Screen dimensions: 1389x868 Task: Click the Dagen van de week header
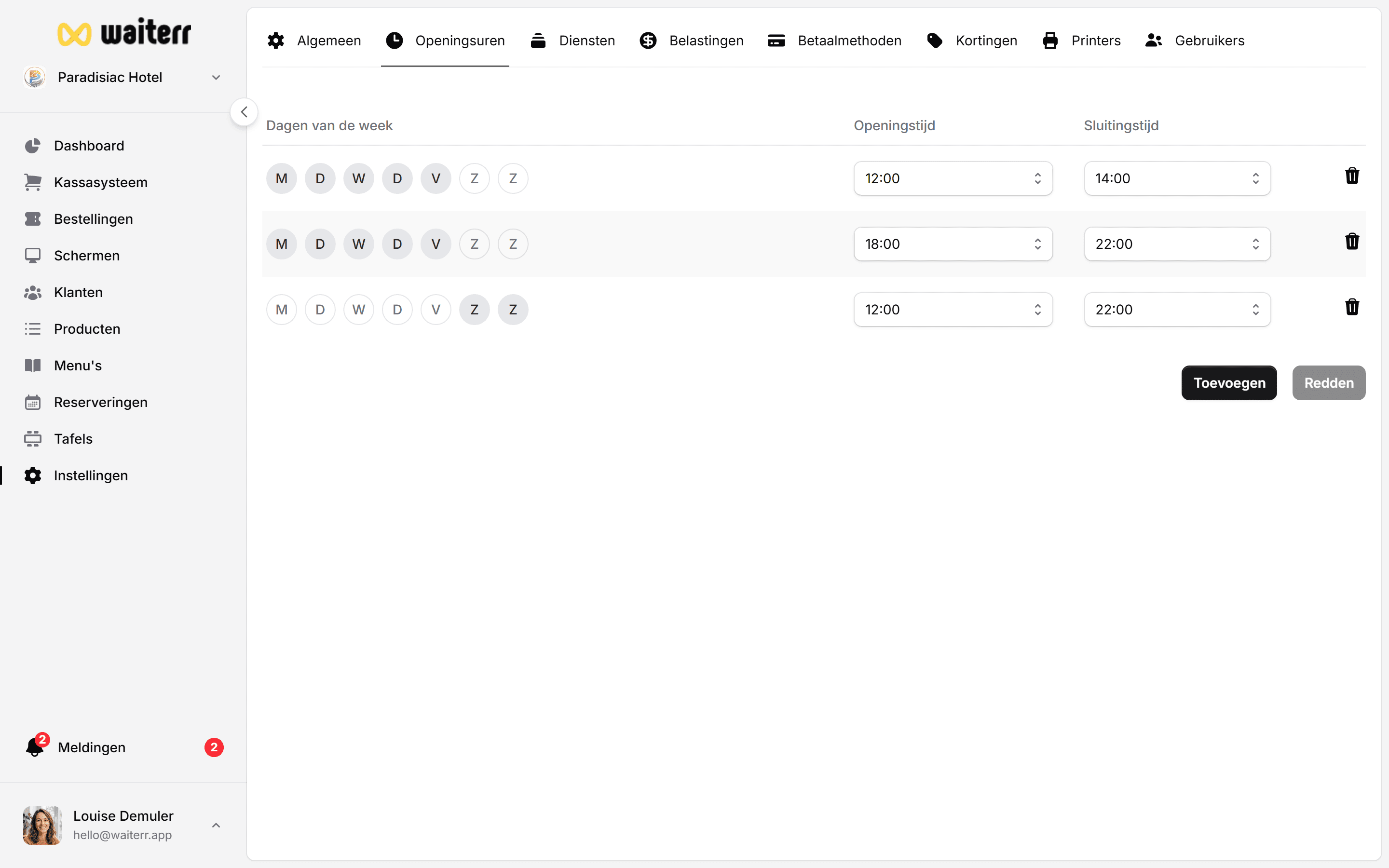coord(329,126)
